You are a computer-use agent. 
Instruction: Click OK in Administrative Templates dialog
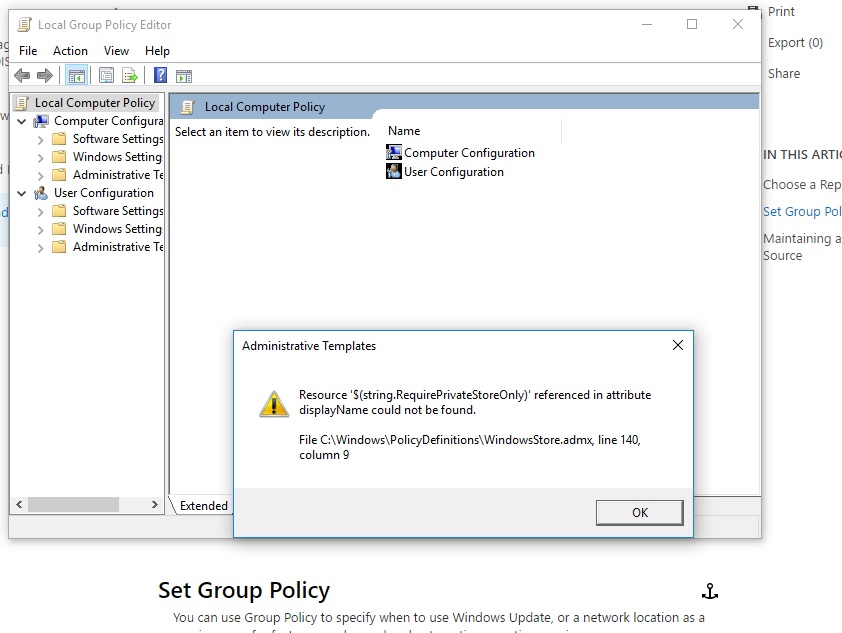640,513
